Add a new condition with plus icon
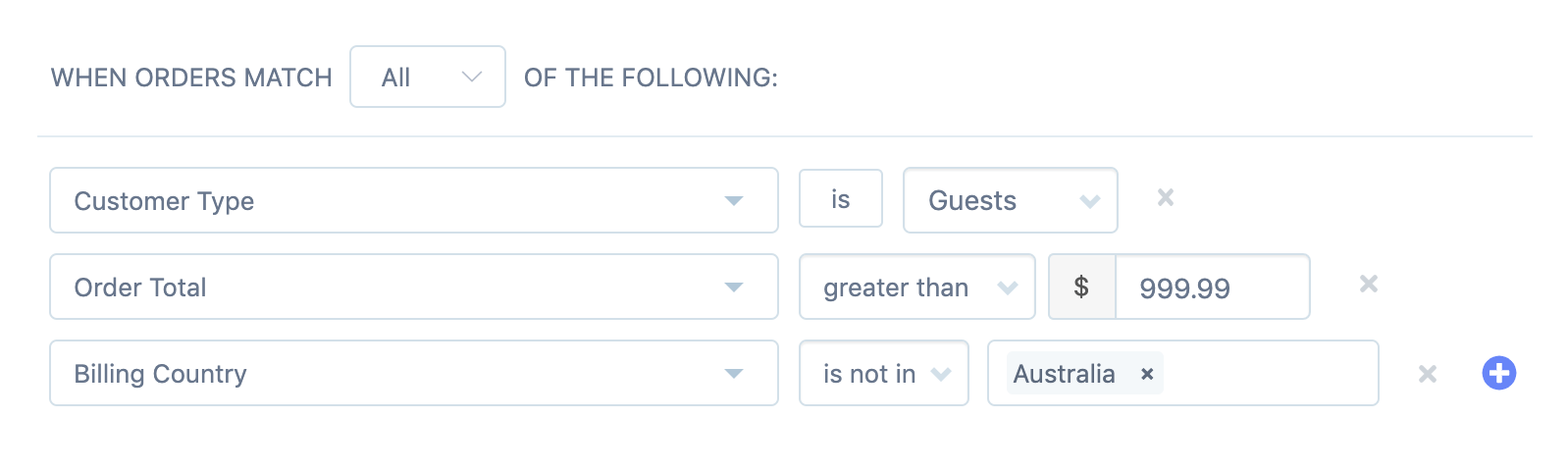The image size is (1568, 471). [x=1498, y=373]
